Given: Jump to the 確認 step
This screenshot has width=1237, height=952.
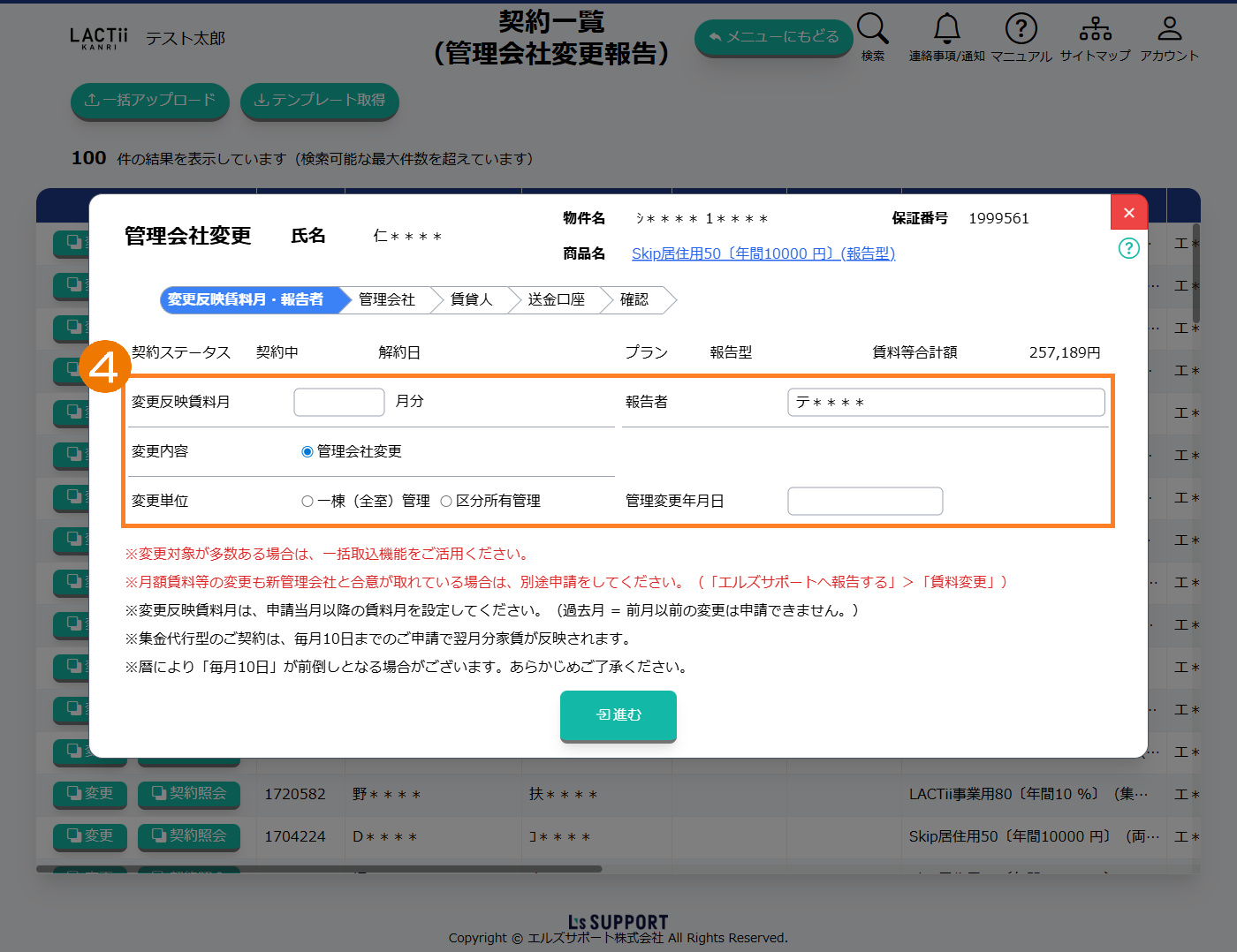Looking at the screenshot, I should 634,300.
